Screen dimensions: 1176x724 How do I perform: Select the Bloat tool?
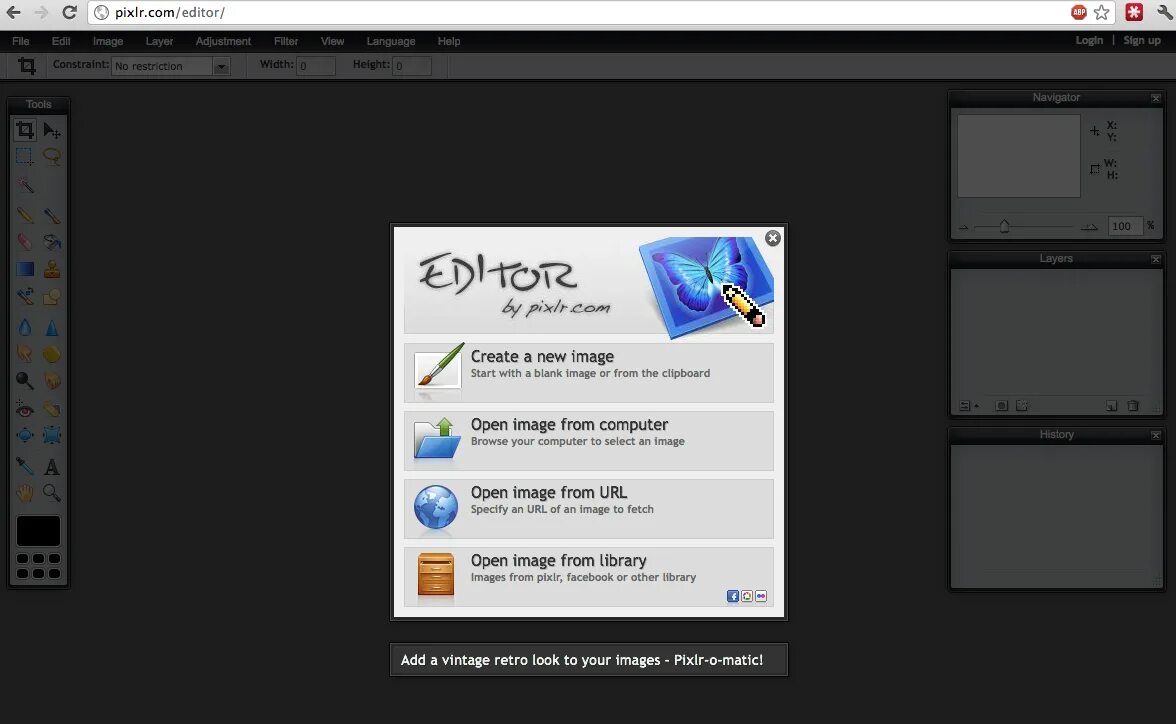25,435
